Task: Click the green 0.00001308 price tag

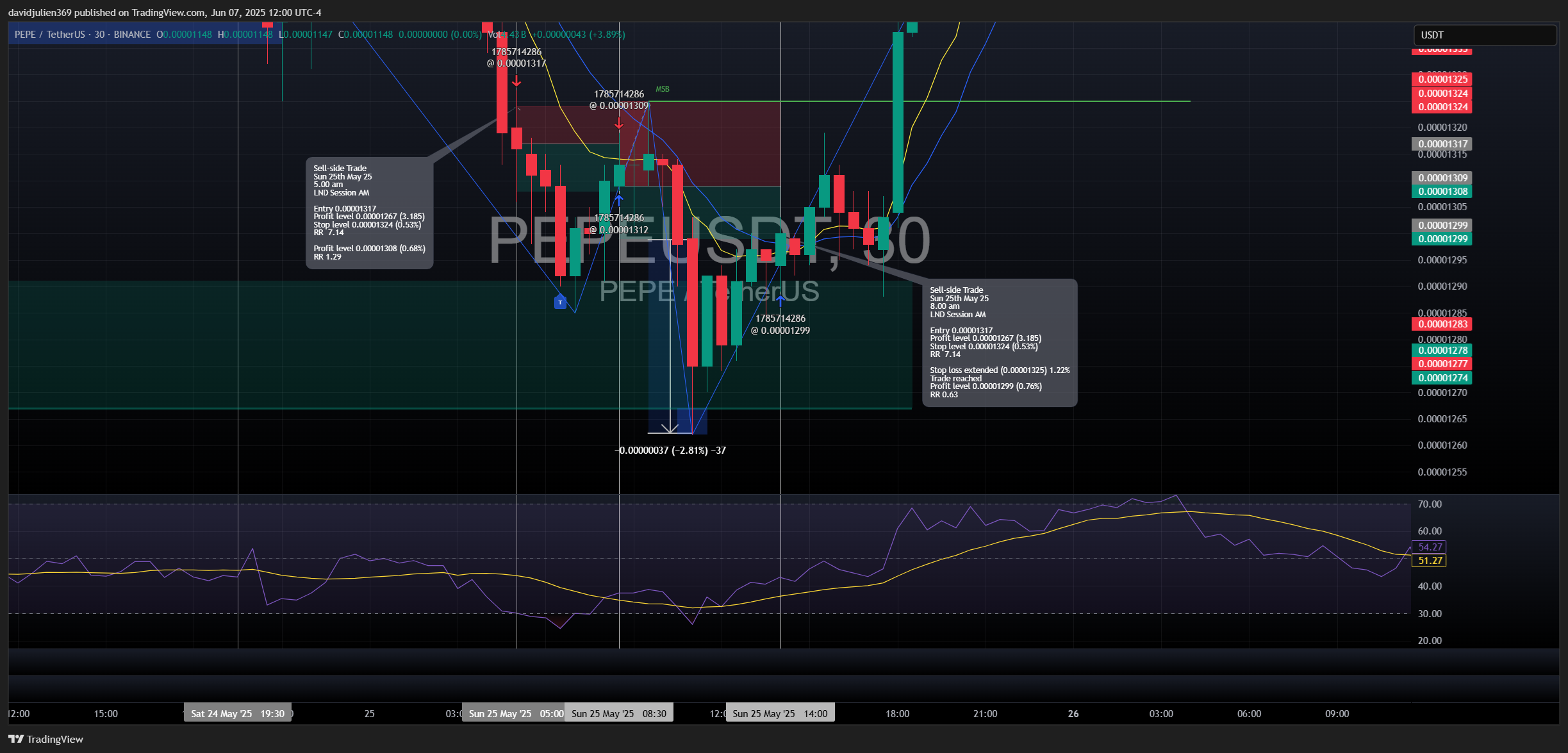Action: [x=1442, y=192]
